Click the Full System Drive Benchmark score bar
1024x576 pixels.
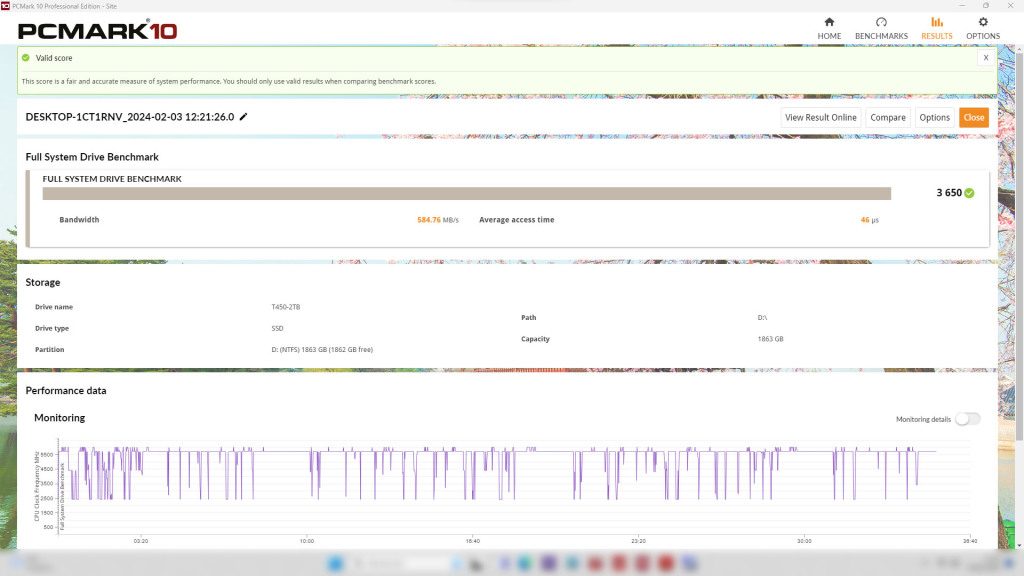[466, 193]
